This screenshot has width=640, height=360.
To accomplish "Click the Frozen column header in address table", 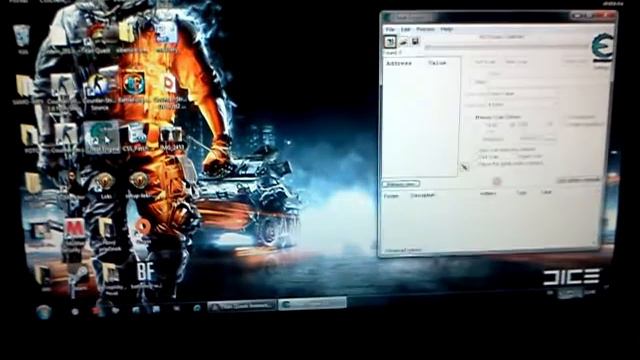I will click(391, 196).
